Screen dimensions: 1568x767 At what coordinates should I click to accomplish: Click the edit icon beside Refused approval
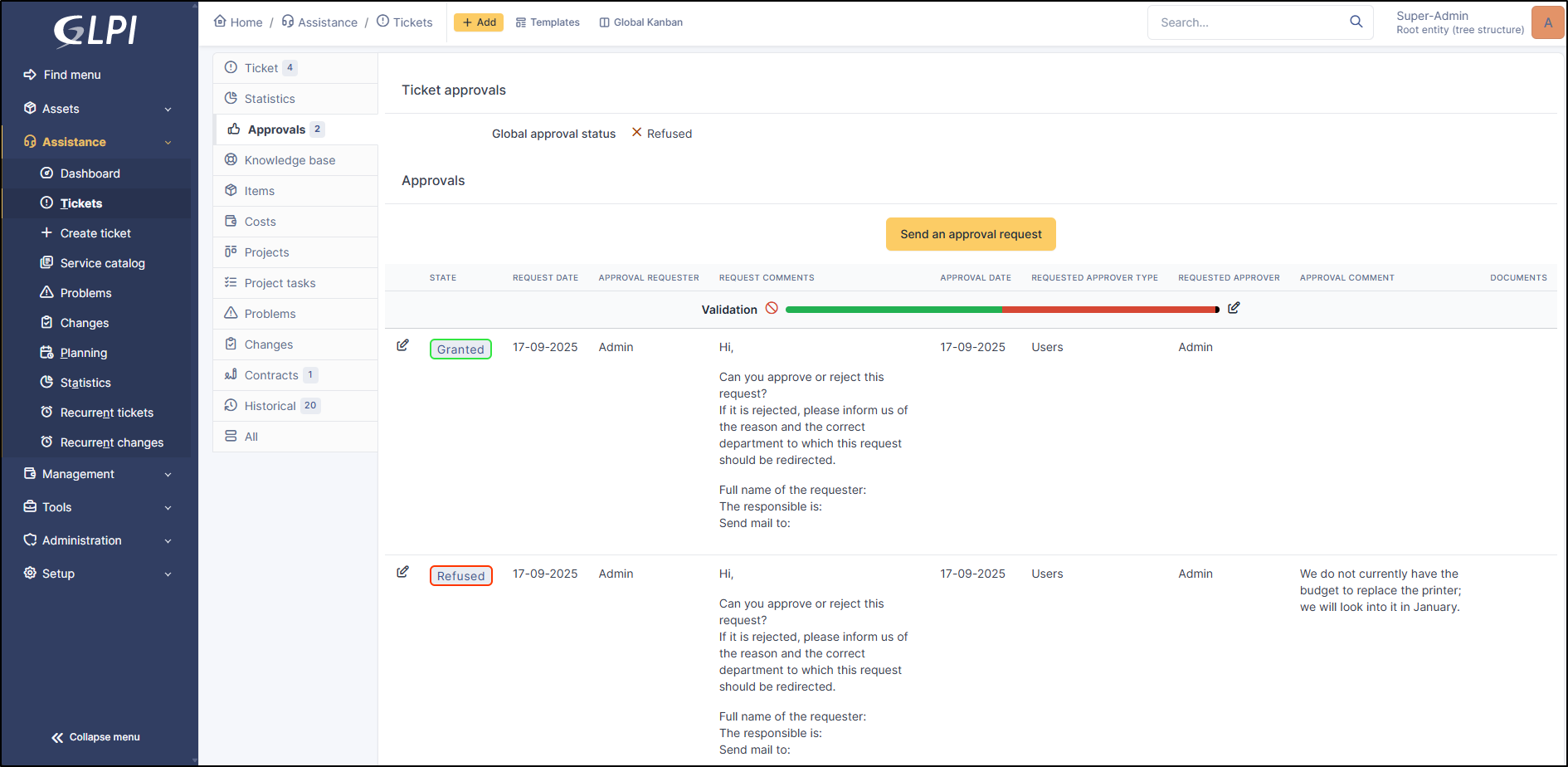(x=402, y=572)
